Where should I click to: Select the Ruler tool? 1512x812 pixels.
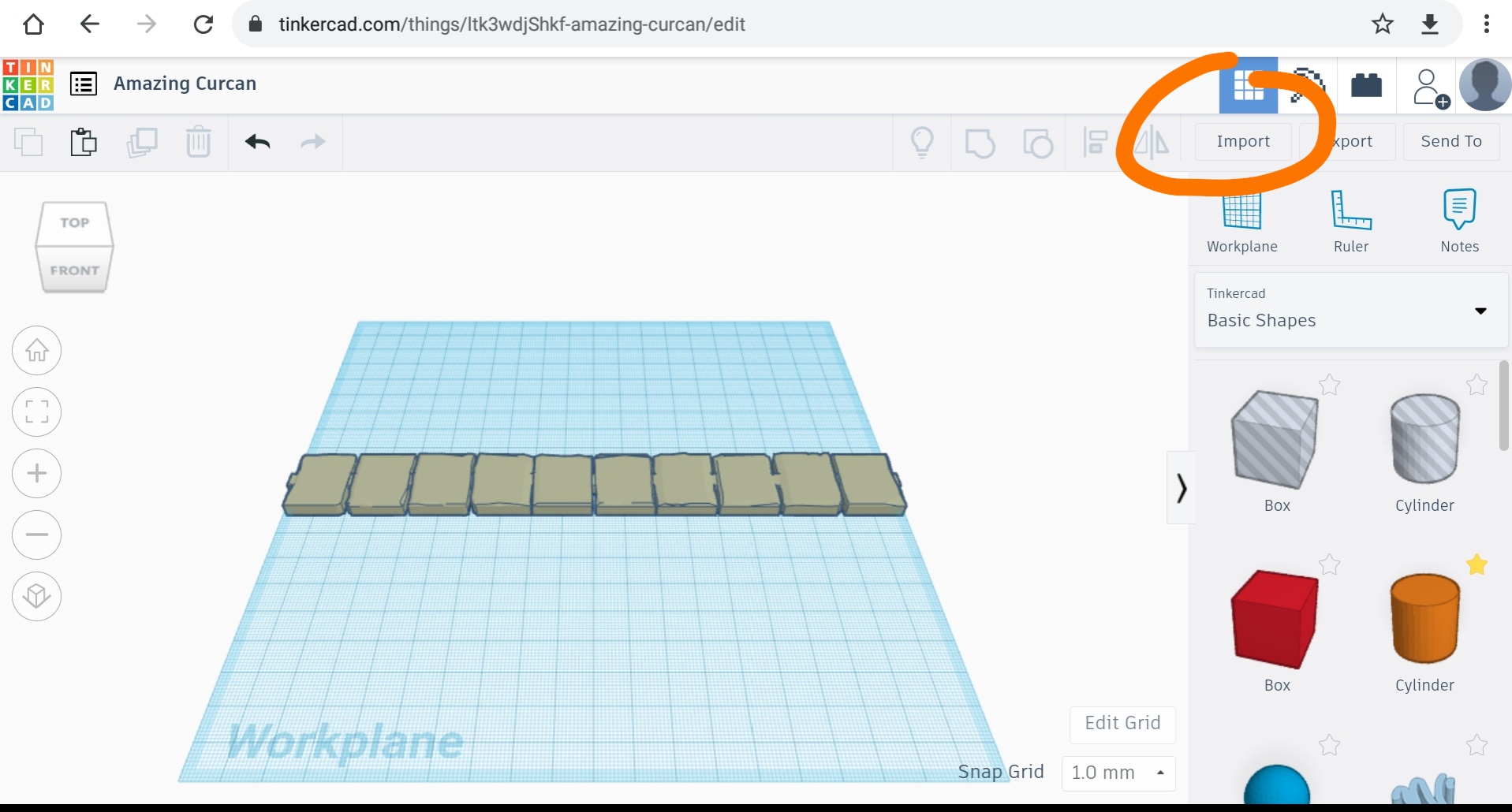click(x=1350, y=221)
